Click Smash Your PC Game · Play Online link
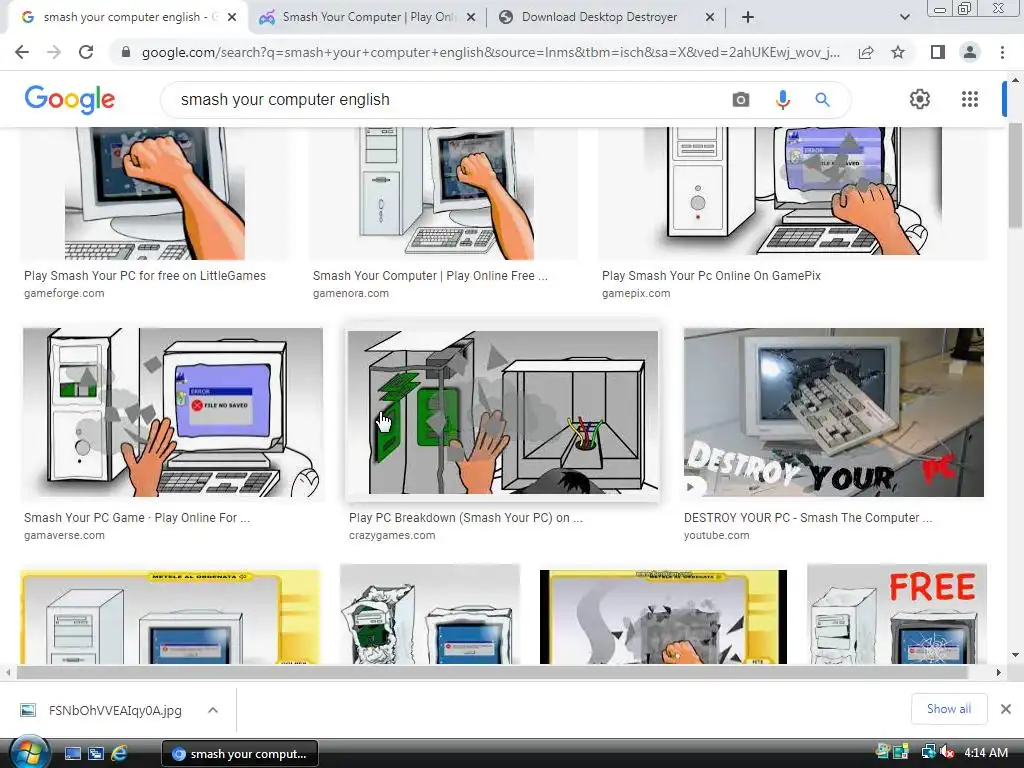Image resolution: width=1024 pixels, height=768 pixels. point(137,517)
